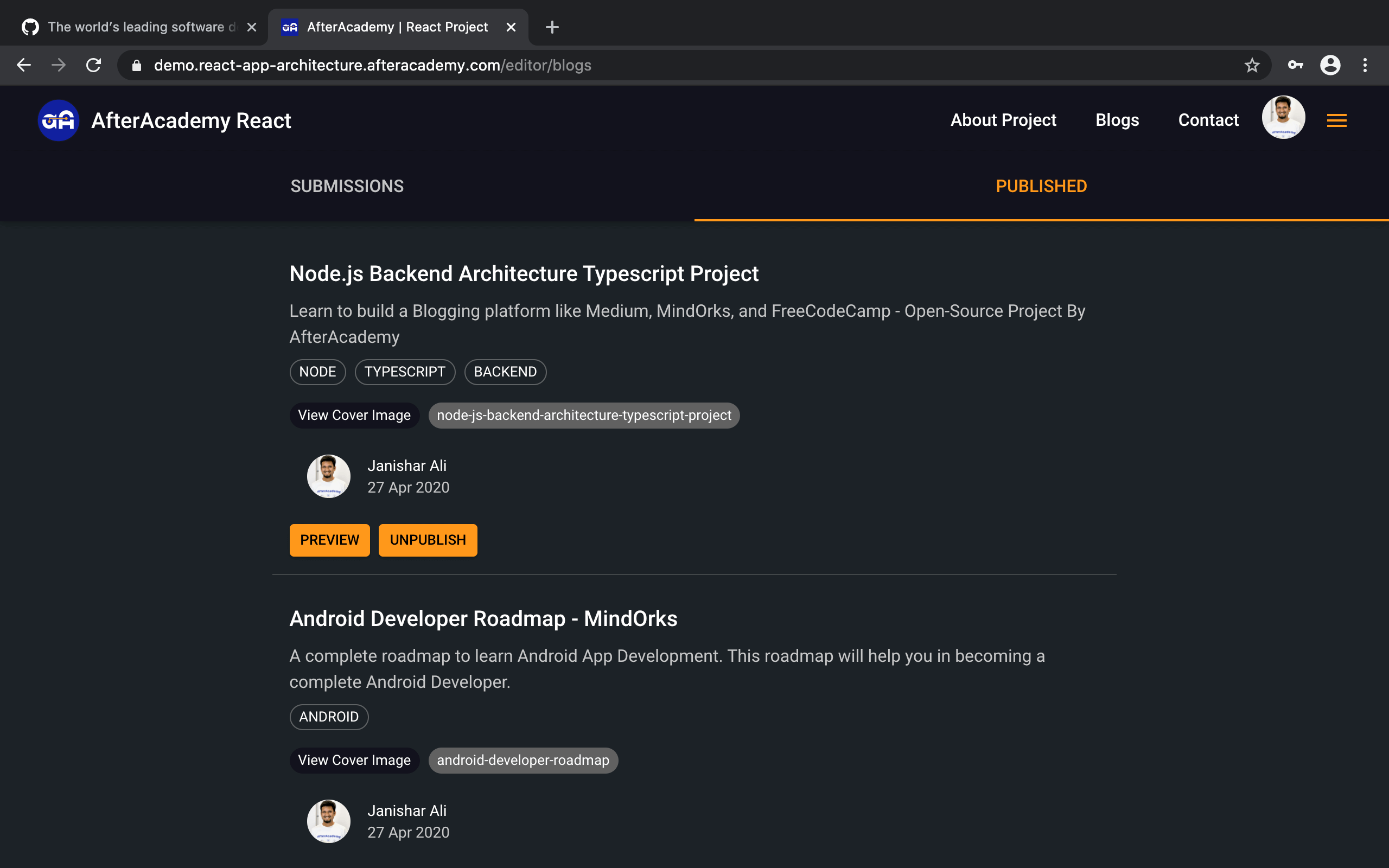Reload the current page
Screen dimensions: 1389x868
[93, 66]
